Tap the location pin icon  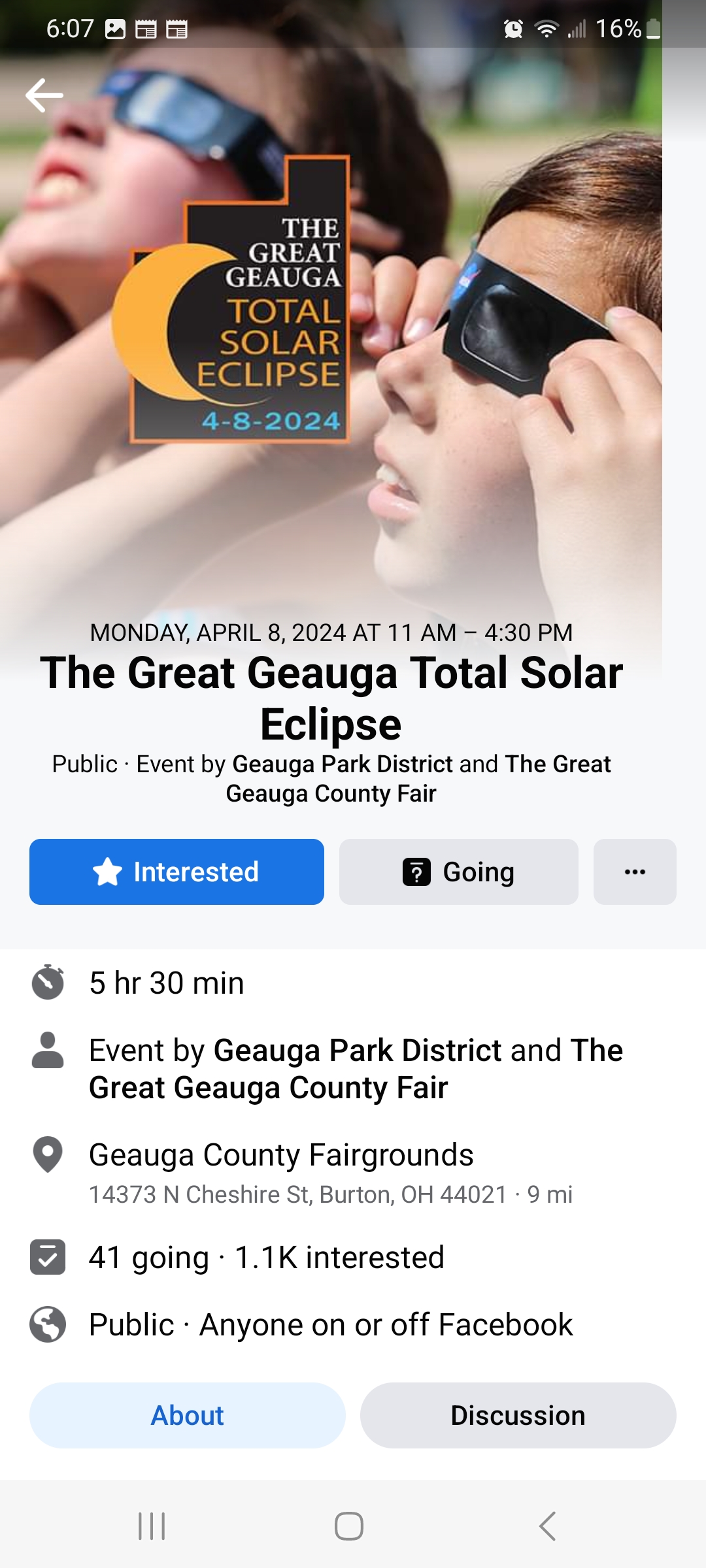pos(48,1154)
